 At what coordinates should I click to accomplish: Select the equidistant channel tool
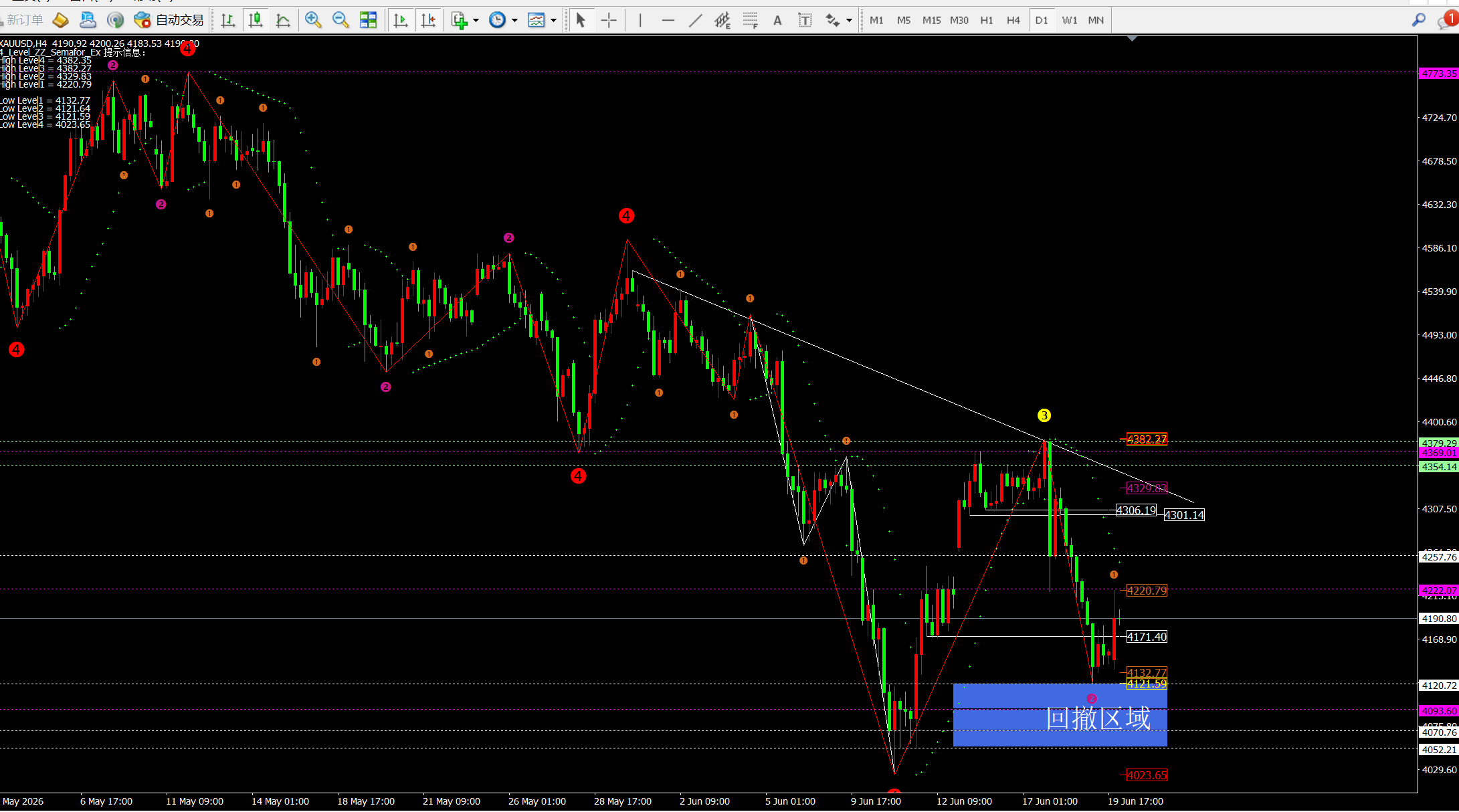722,20
